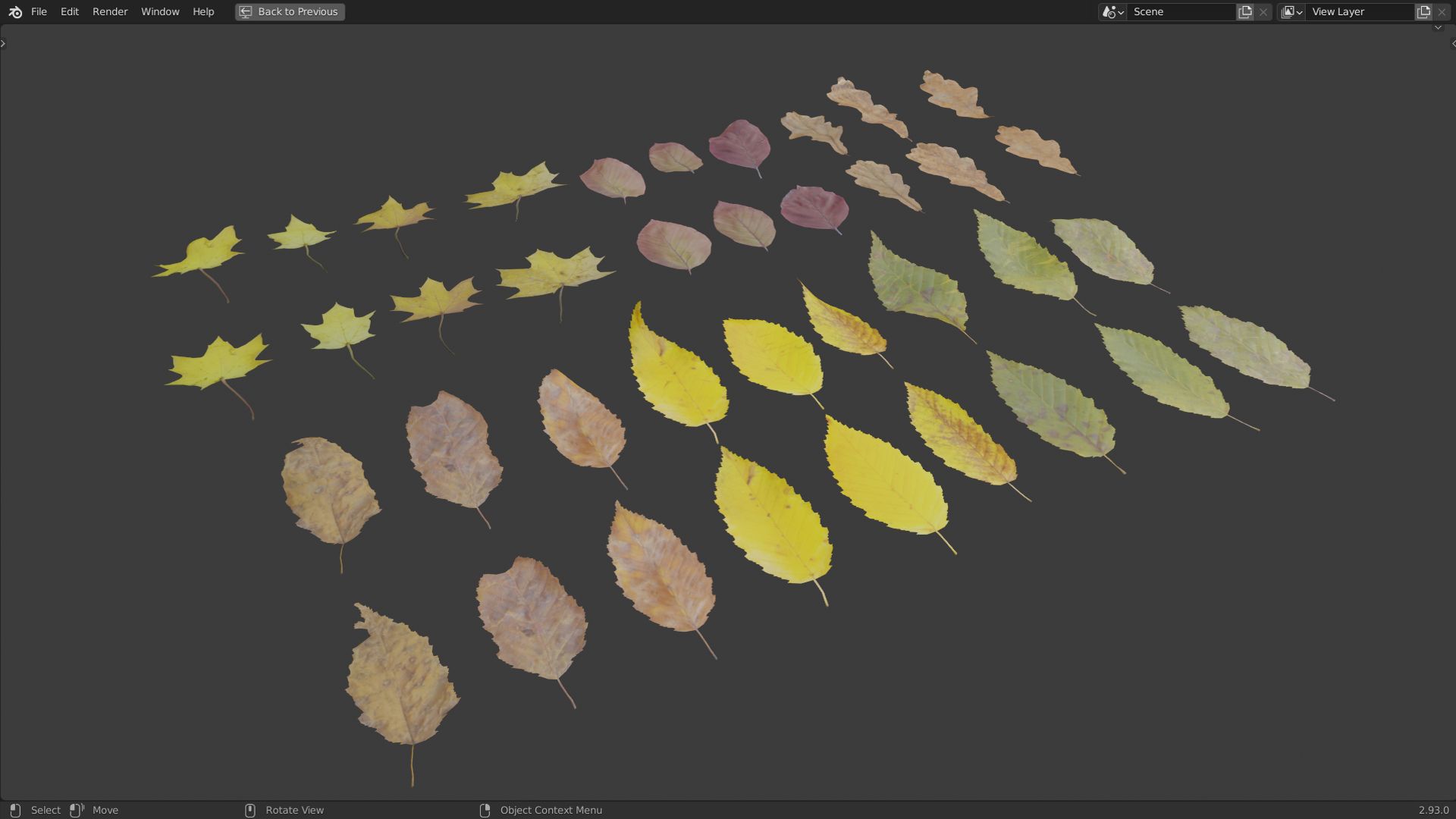Image resolution: width=1456 pixels, height=819 pixels.
Task: Open the Window menu
Action: pos(160,12)
